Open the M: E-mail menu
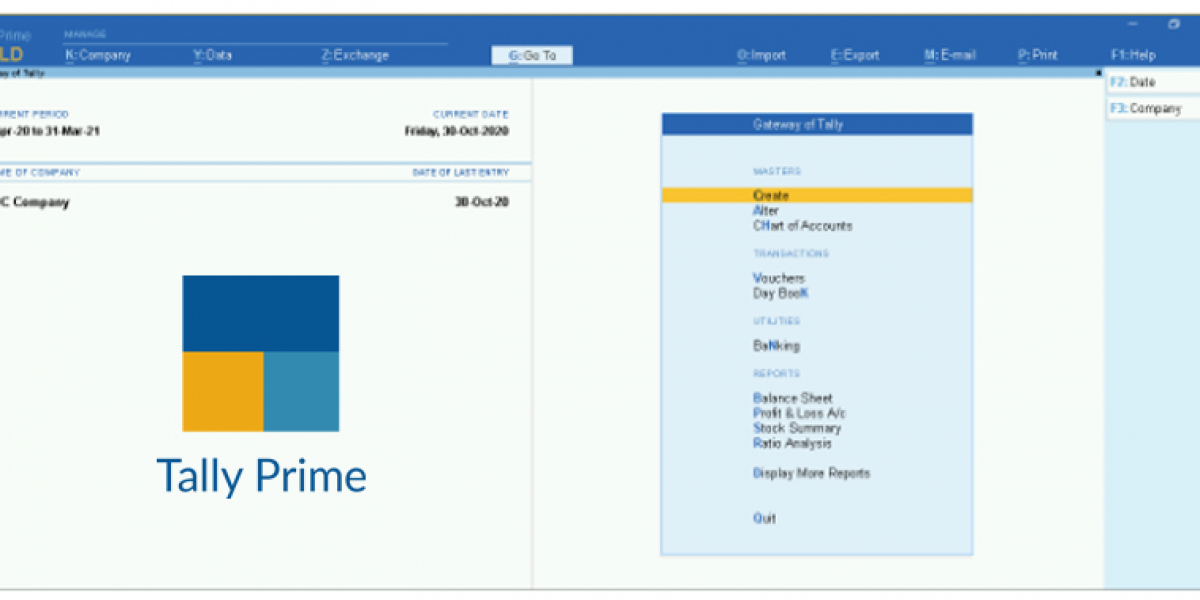1200x600 pixels. point(950,56)
